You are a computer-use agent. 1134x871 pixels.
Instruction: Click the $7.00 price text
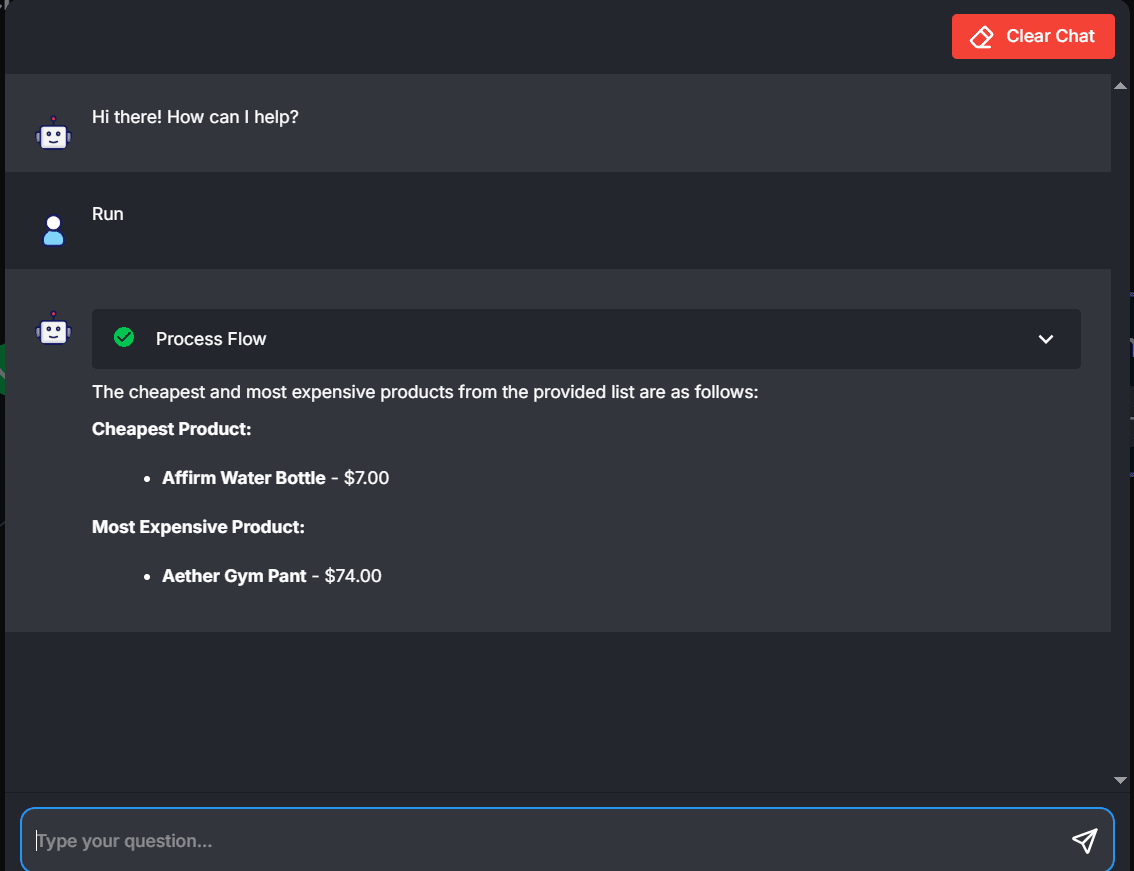coord(367,478)
